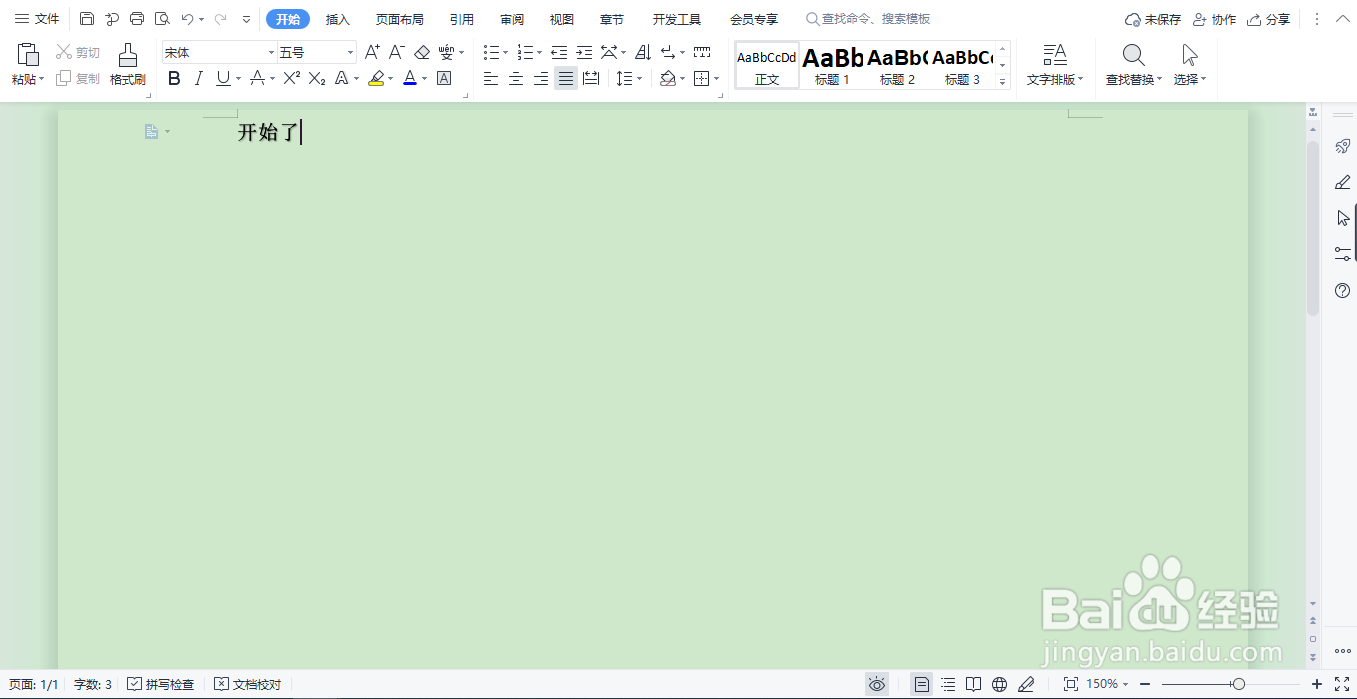
Task: Click the Save document icon
Action: 87,19
